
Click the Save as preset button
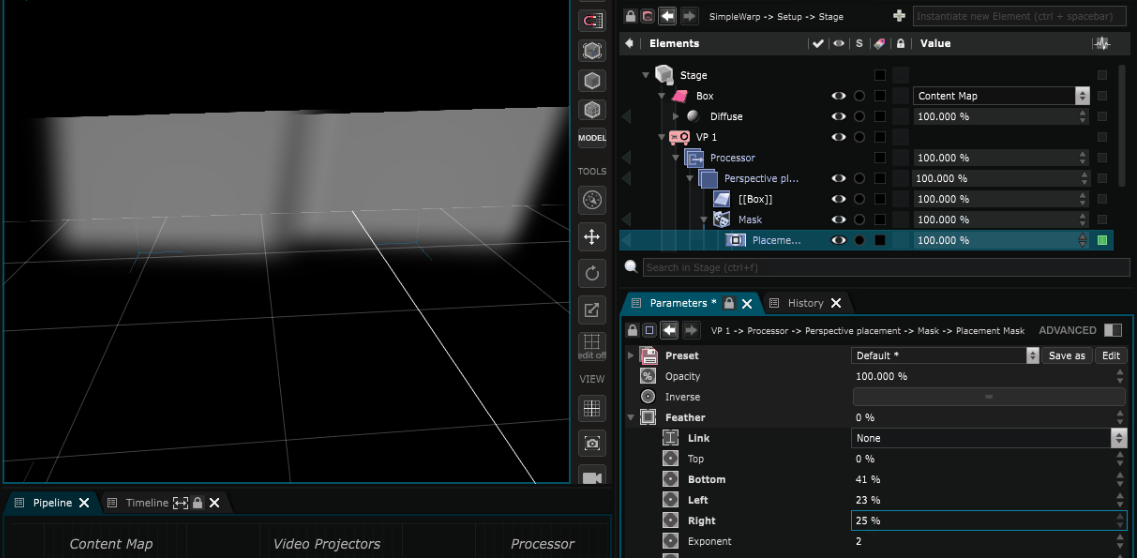click(x=1067, y=356)
